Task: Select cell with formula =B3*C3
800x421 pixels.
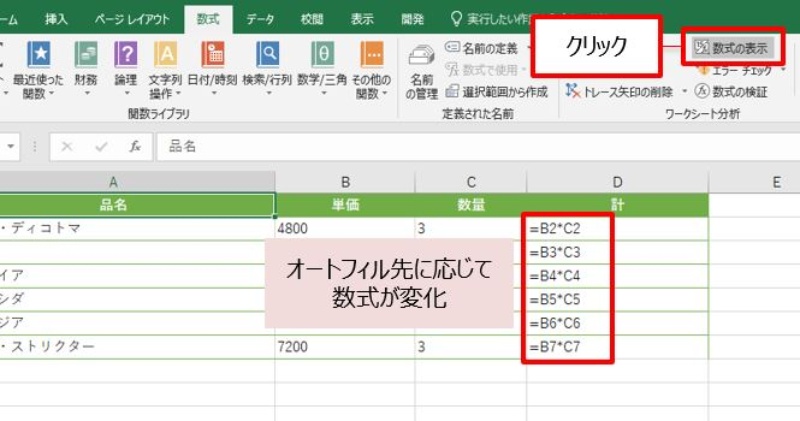Action: tap(617, 252)
